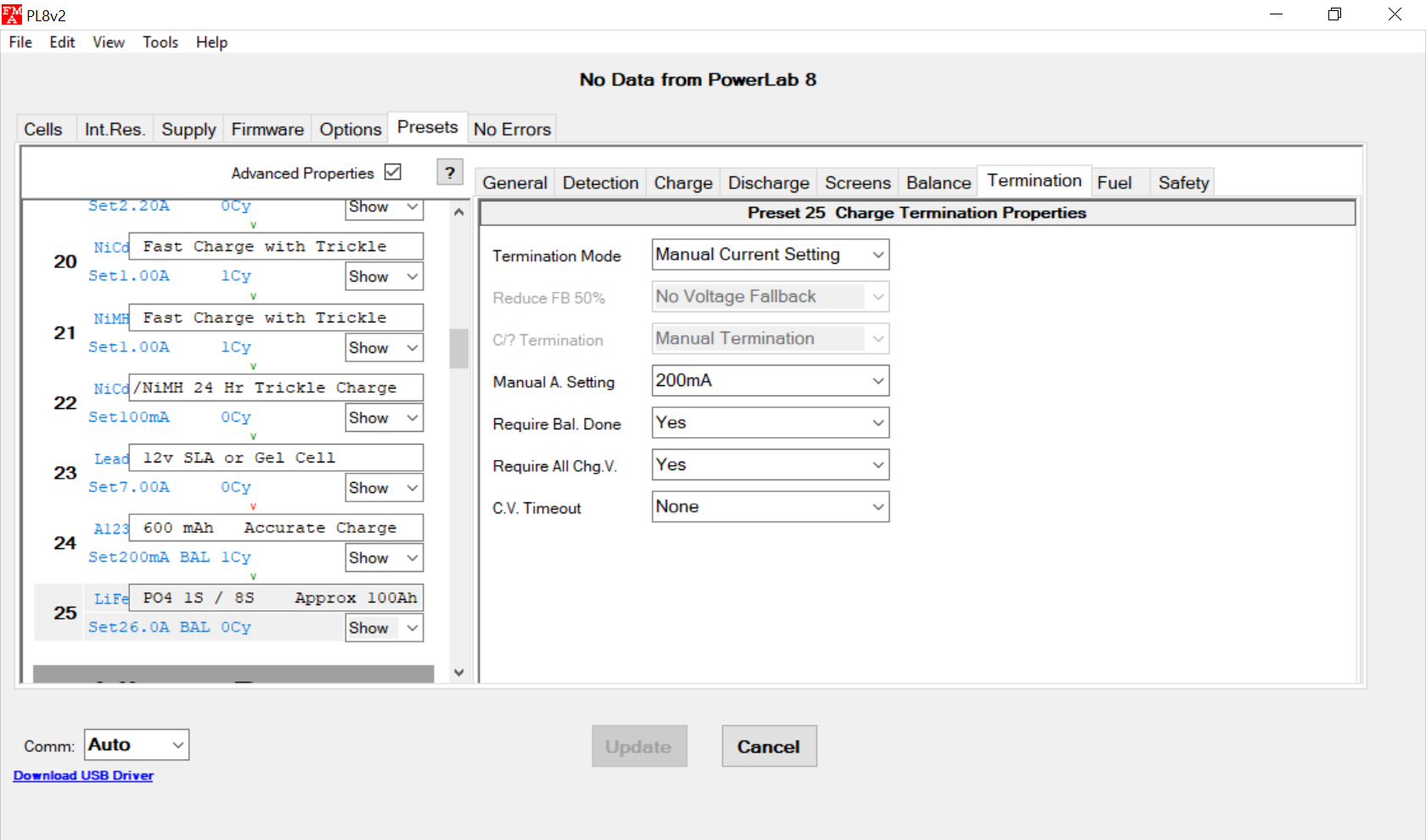Click the question mark help button
Viewport: 1426px width, 840px height.
click(x=450, y=172)
